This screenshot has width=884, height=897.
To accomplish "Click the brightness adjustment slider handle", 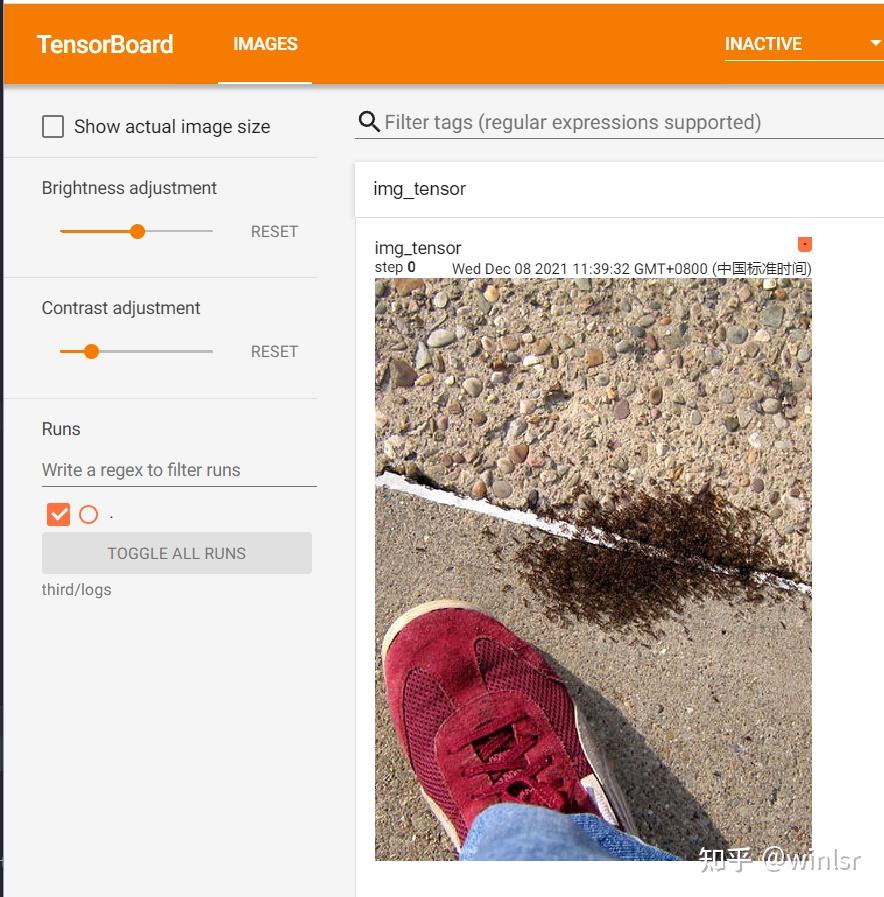I will [137, 231].
